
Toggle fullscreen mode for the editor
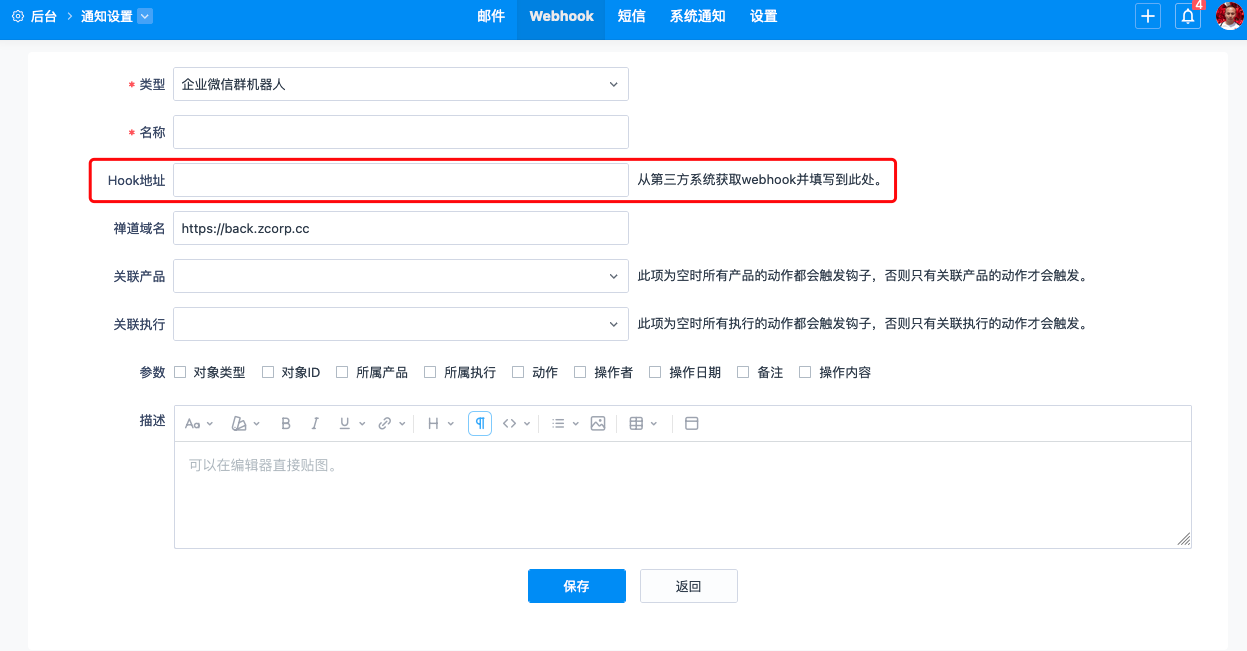(x=691, y=424)
